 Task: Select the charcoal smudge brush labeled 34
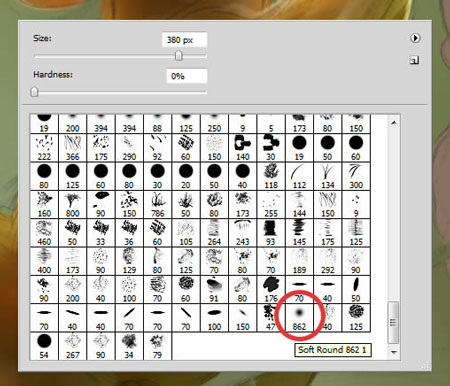pyautogui.click(x=129, y=346)
